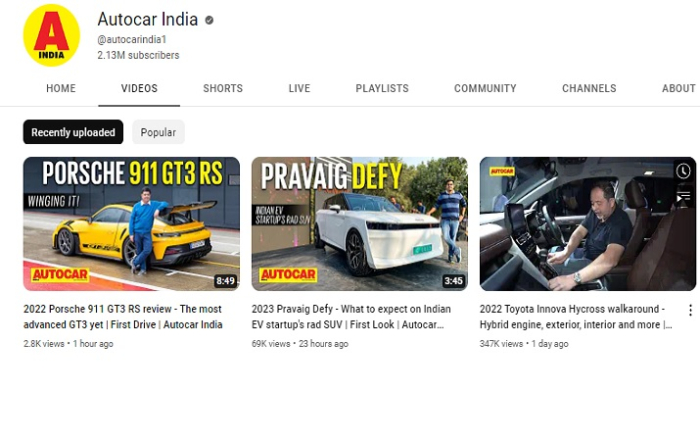
Task: Click the '347K views • 1 day ago' text
Action: pyautogui.click(x=524, y=344)
